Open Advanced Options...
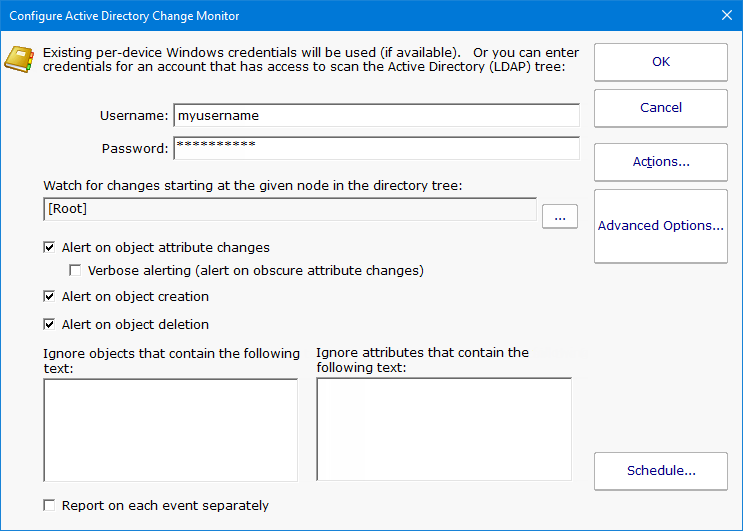Viewport: 743px width, 531px height. click(x=660, y=226)
